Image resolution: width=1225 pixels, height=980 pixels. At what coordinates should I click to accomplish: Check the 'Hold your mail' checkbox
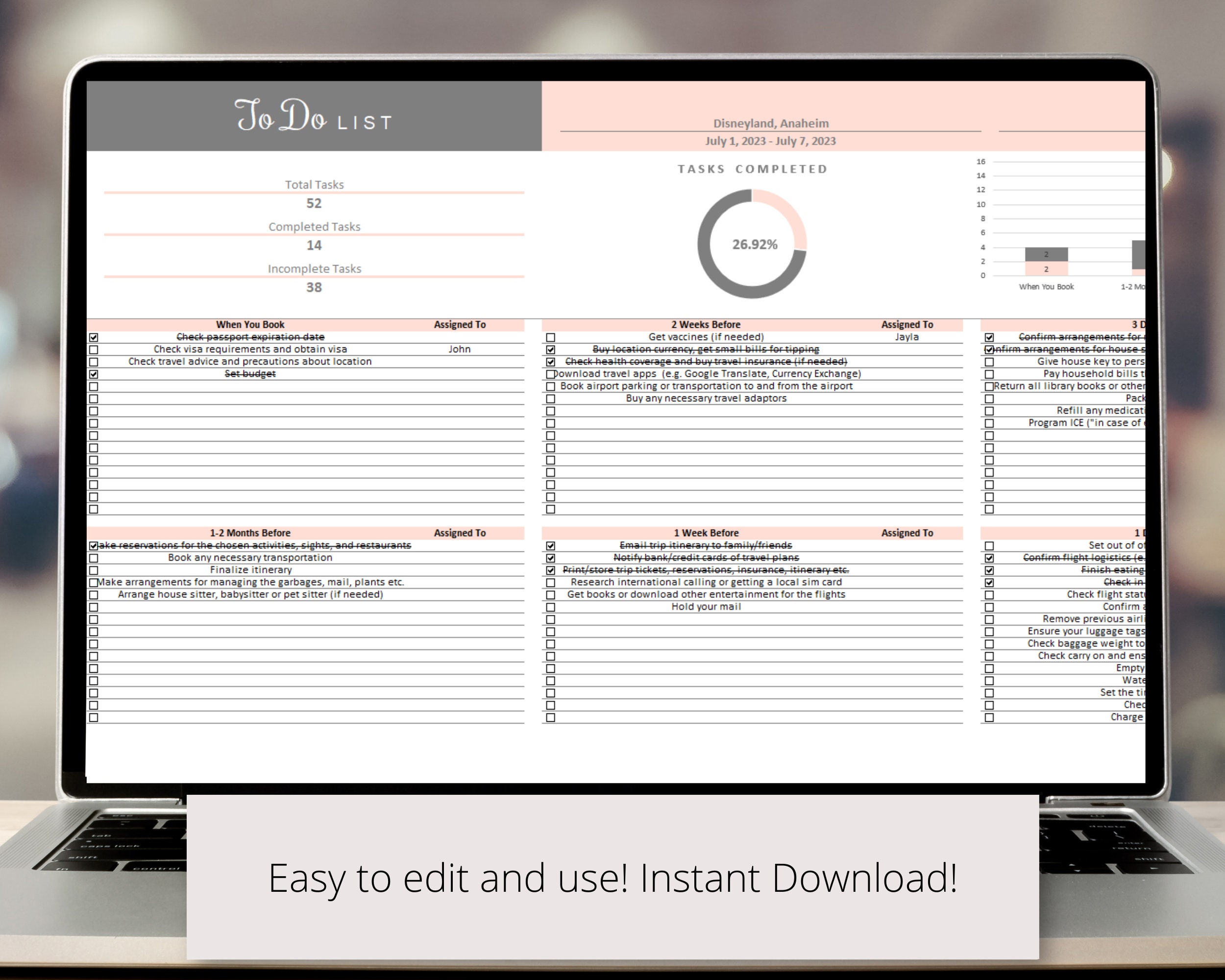coord(551,607)
